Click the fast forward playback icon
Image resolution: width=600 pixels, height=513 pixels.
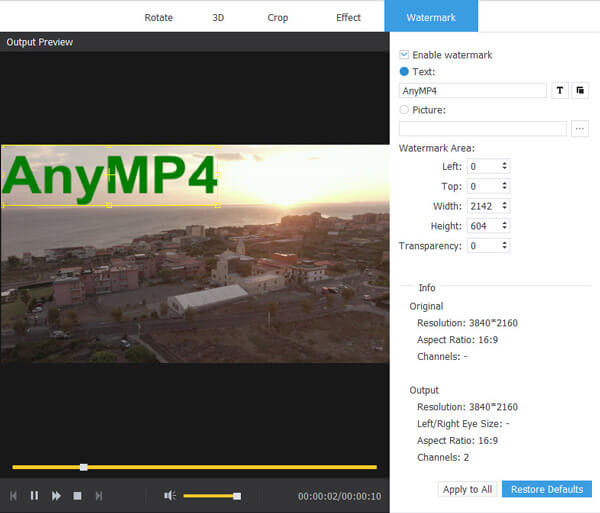56,495
